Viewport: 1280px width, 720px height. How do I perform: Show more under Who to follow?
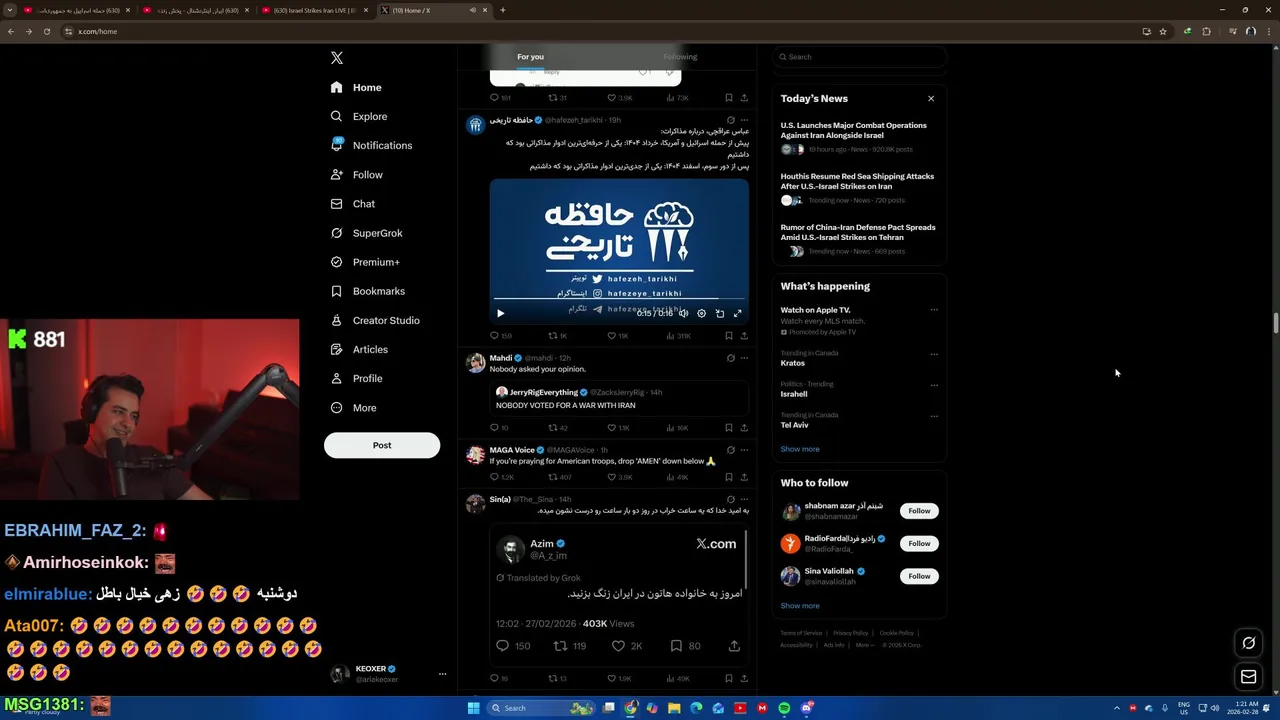(799, 606)
